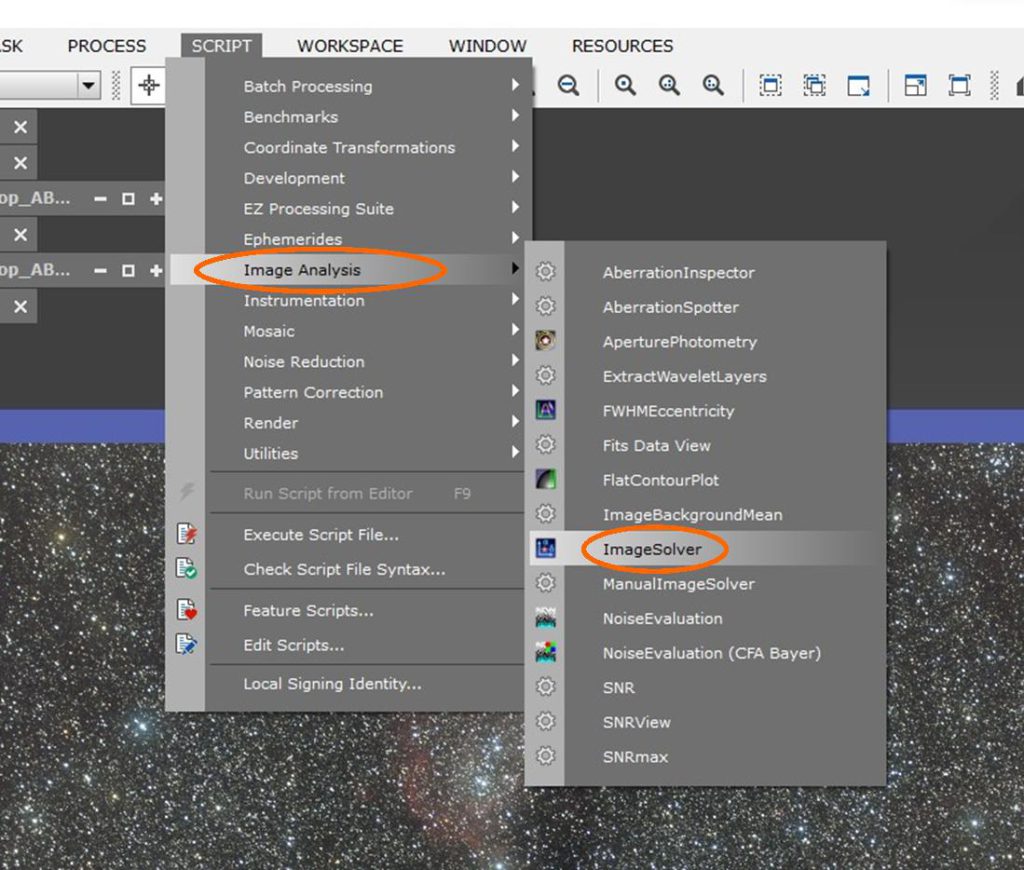Open the toolbar combo box dropdown arrow
1024x870 pixels.
(x=90, y=86)
